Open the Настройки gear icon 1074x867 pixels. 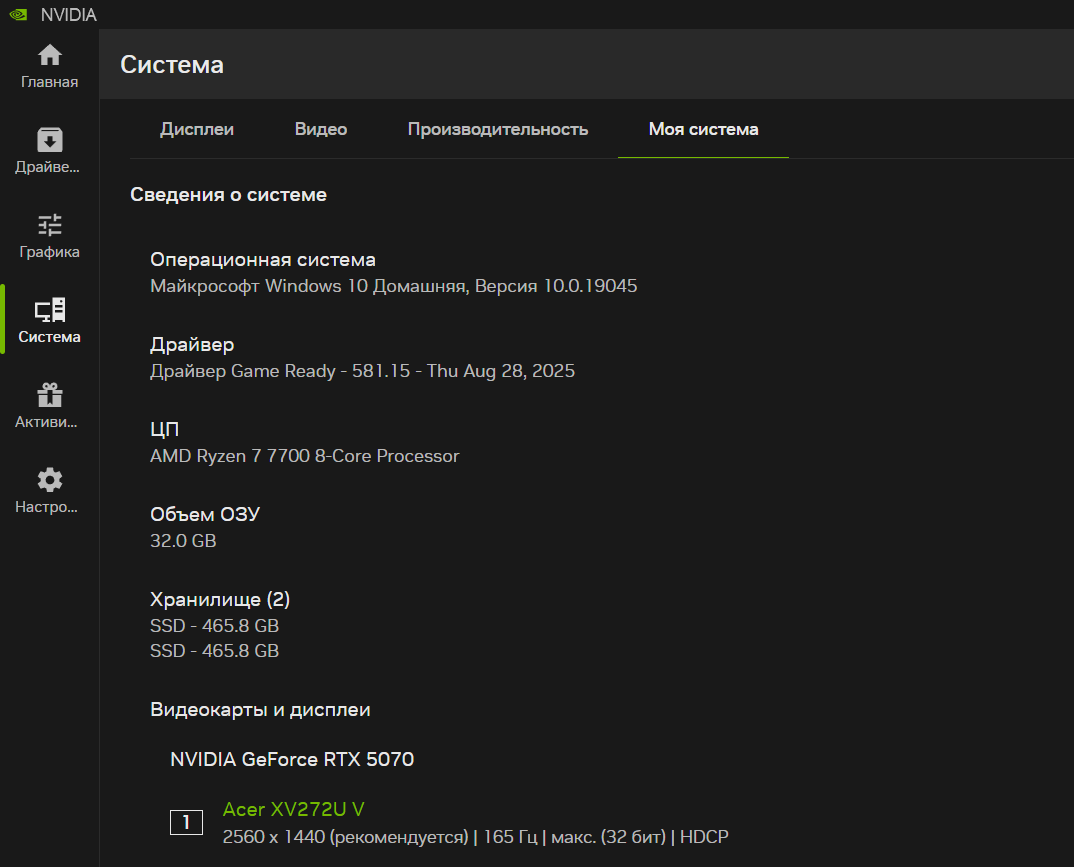point(49,480)
